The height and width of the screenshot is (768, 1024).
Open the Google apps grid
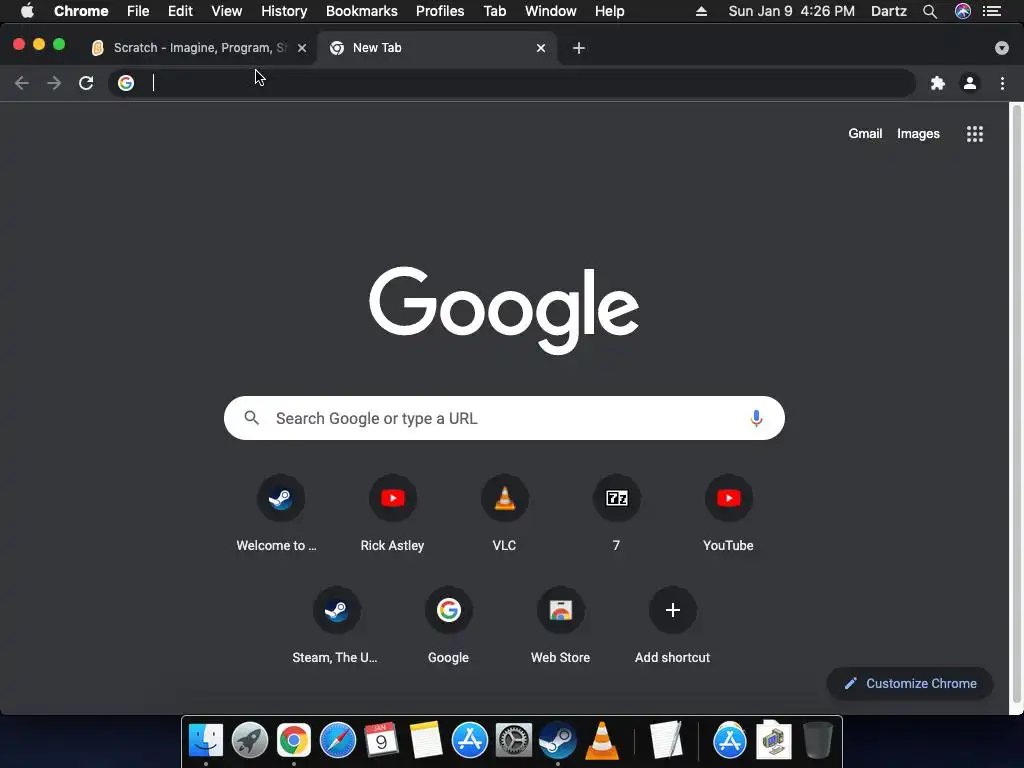[x=974, y=134]
